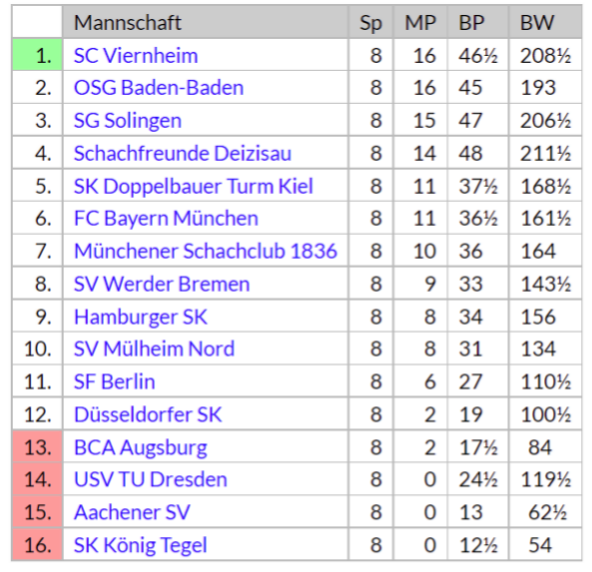Open the OSG Baden-Baden team link

(159, 88)
